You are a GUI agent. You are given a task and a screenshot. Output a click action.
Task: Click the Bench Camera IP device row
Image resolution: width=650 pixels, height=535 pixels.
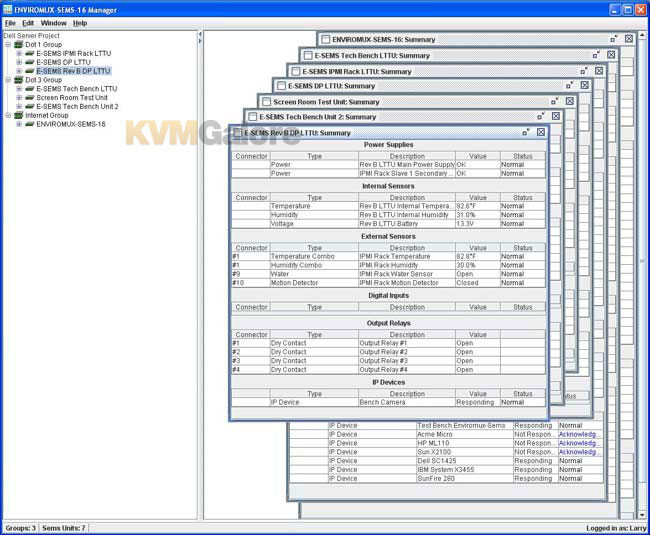[388, 402]
